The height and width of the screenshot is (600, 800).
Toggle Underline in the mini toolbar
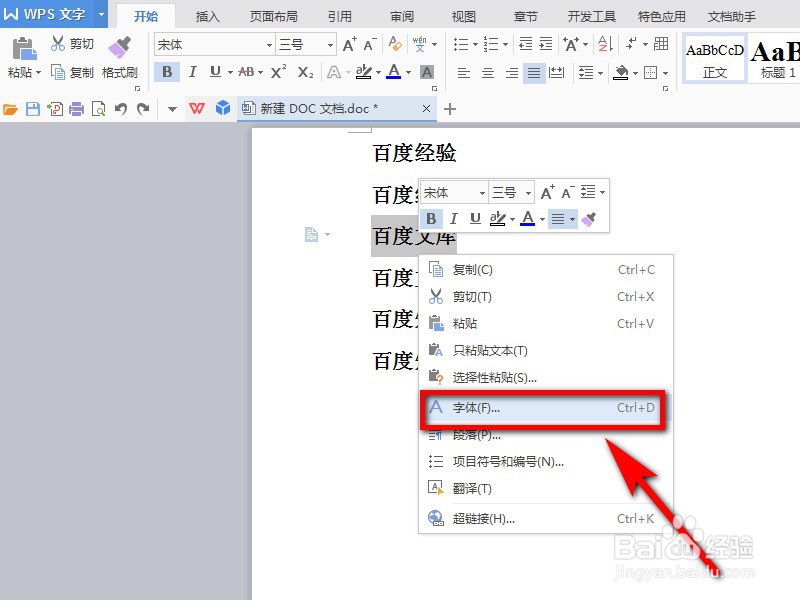[x=475, y=219]
